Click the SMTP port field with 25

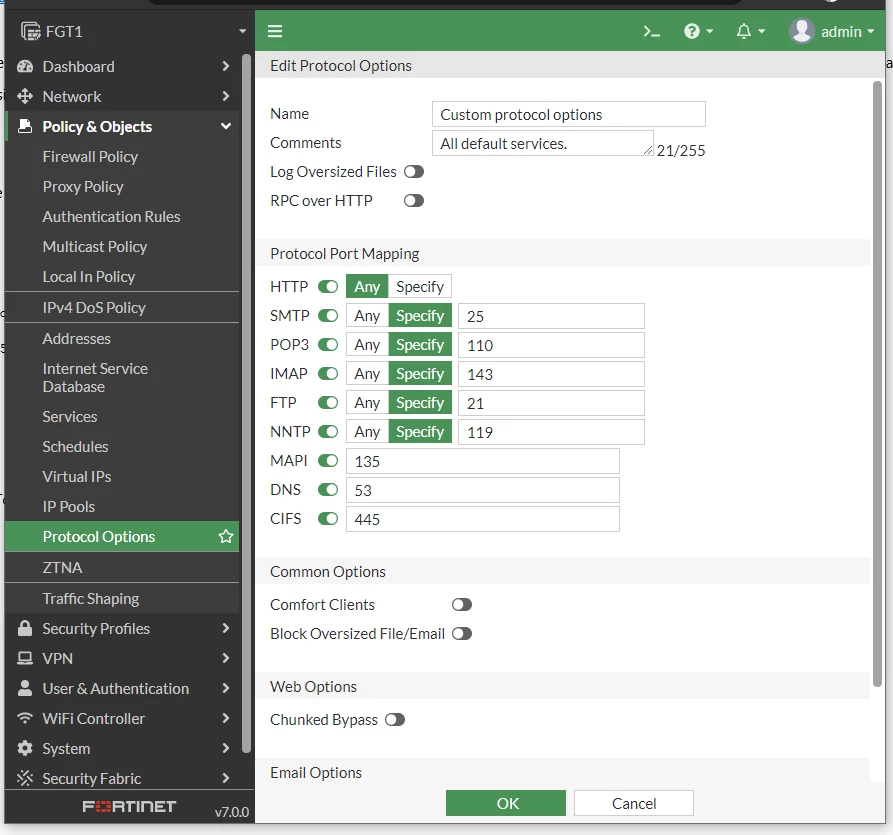click(551, 316)
